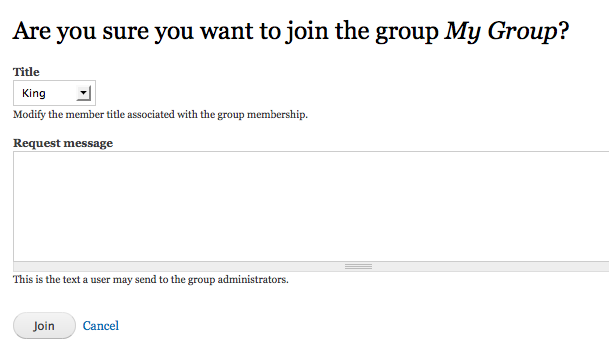Click the Title field label
The height and width of the screenshot is (360, 609).
point(26,72)
